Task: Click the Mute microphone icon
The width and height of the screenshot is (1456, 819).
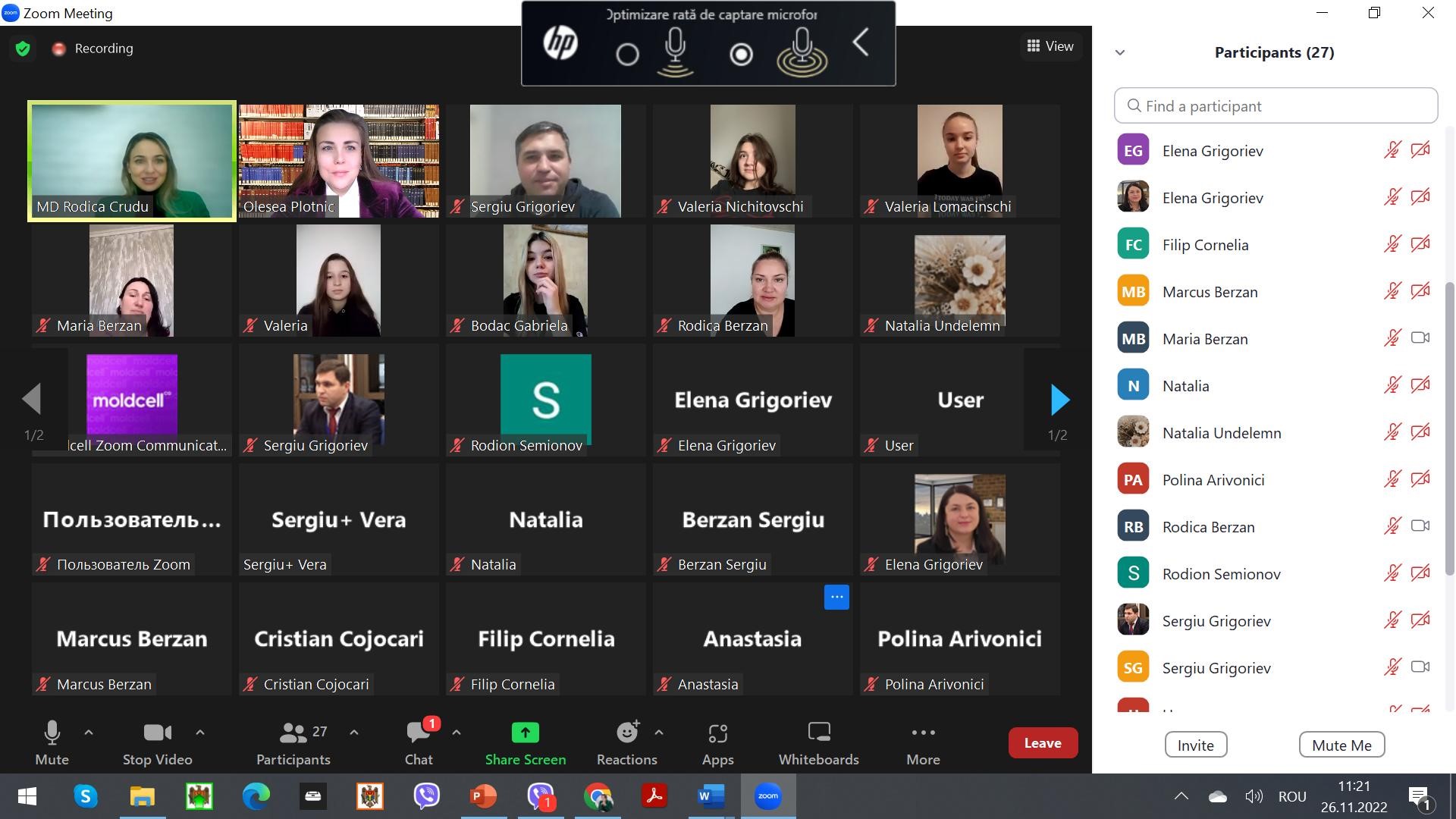Action: pyautogui.click(x=51, y=732)
